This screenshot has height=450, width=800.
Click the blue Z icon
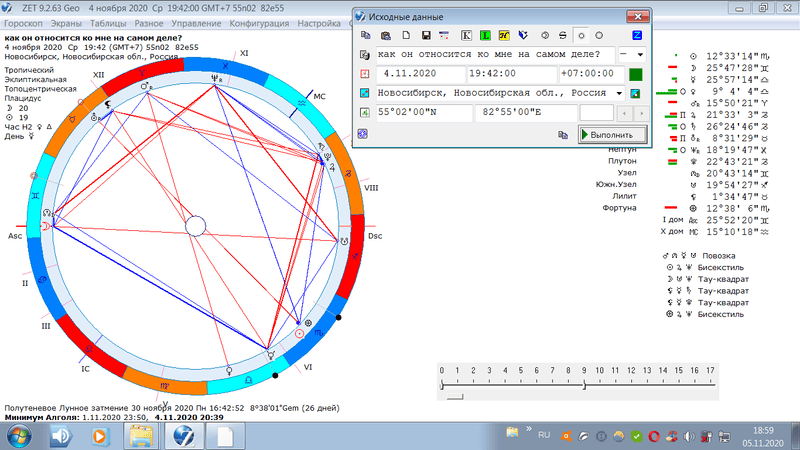[x=636, y=36]
